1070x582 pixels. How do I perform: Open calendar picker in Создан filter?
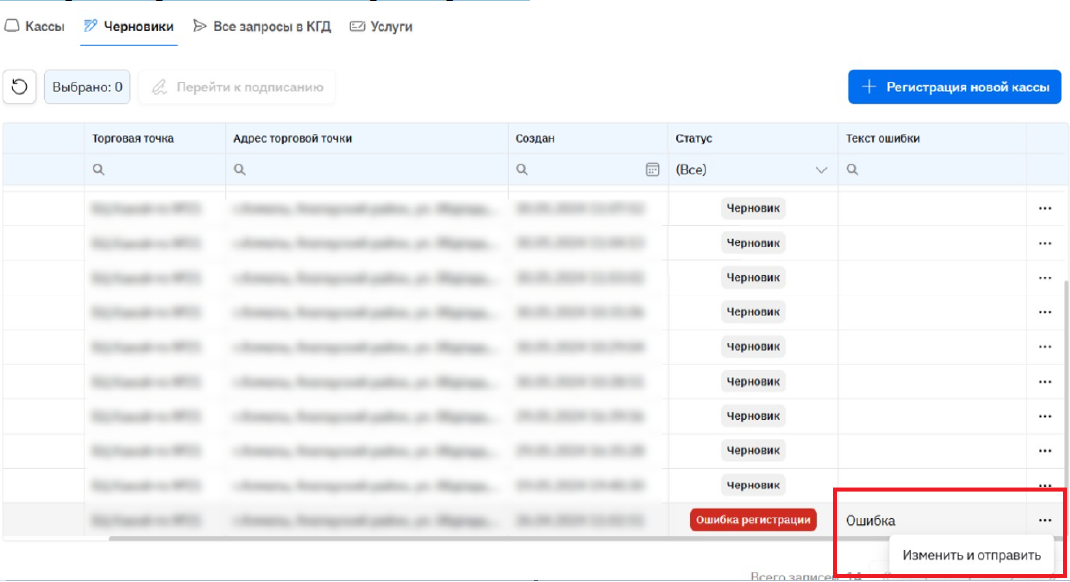click(x=652, y=170)
